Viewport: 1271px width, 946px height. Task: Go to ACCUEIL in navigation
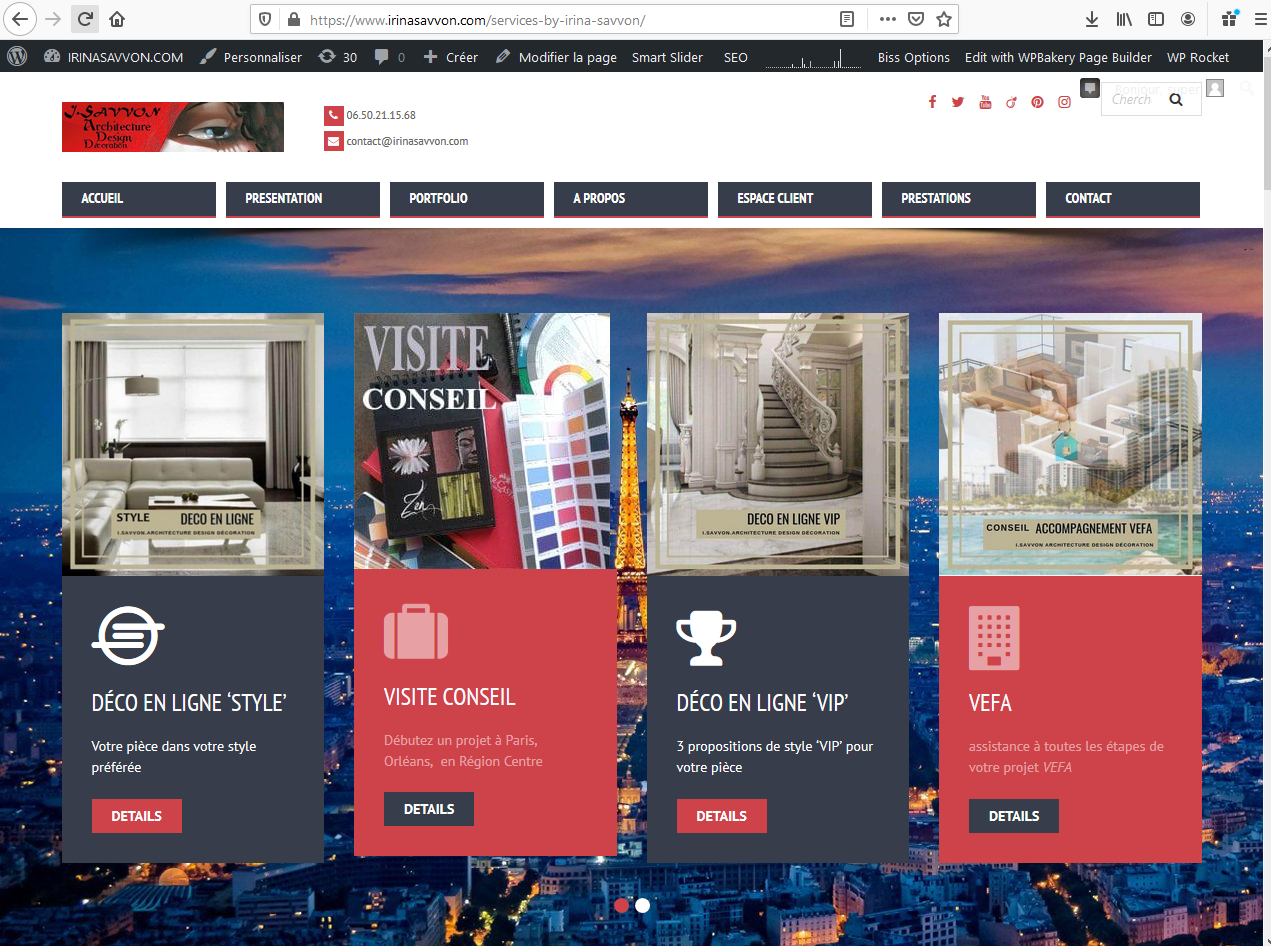(x=139, y=199)
